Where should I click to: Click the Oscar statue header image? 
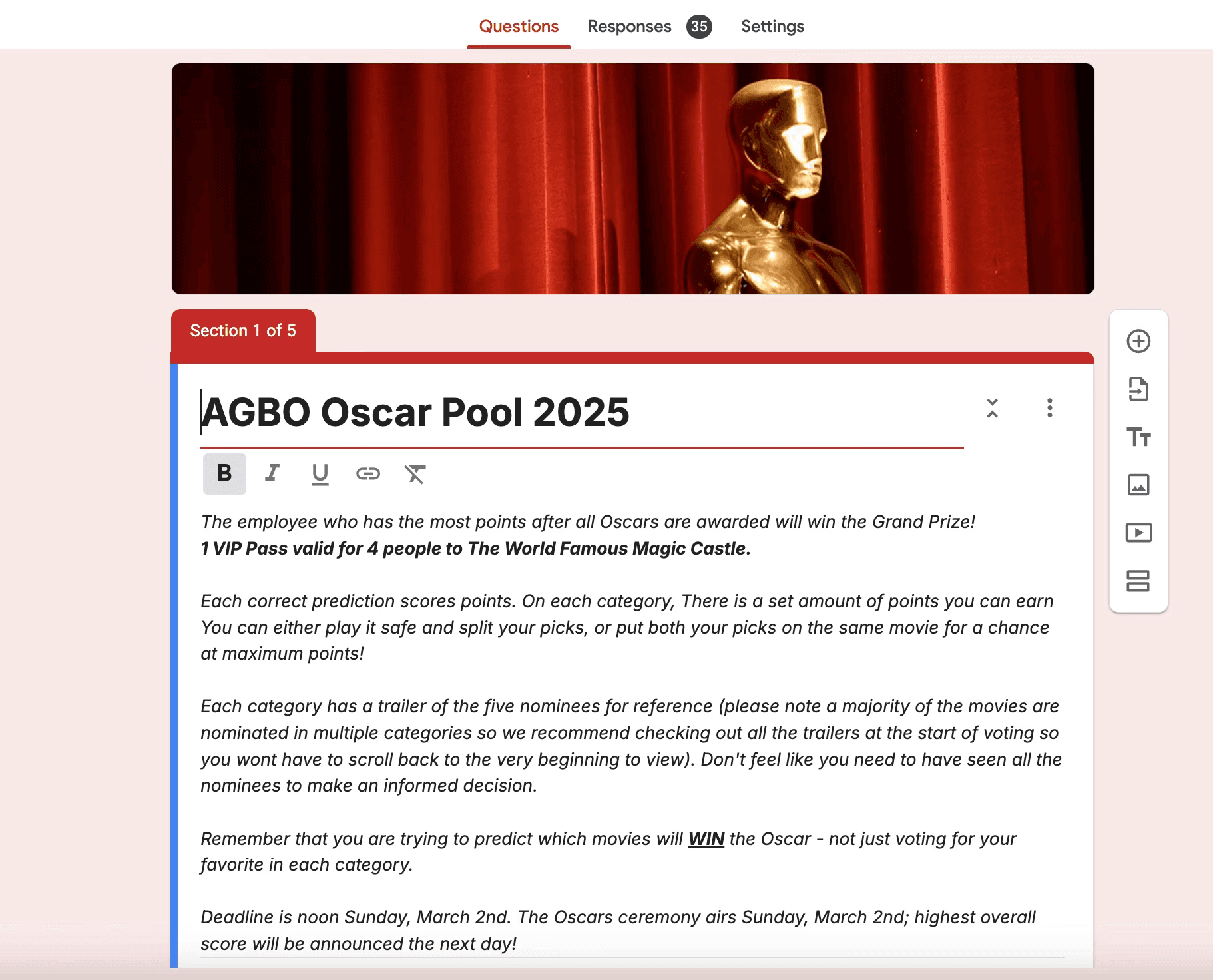[x=632, y=178]
